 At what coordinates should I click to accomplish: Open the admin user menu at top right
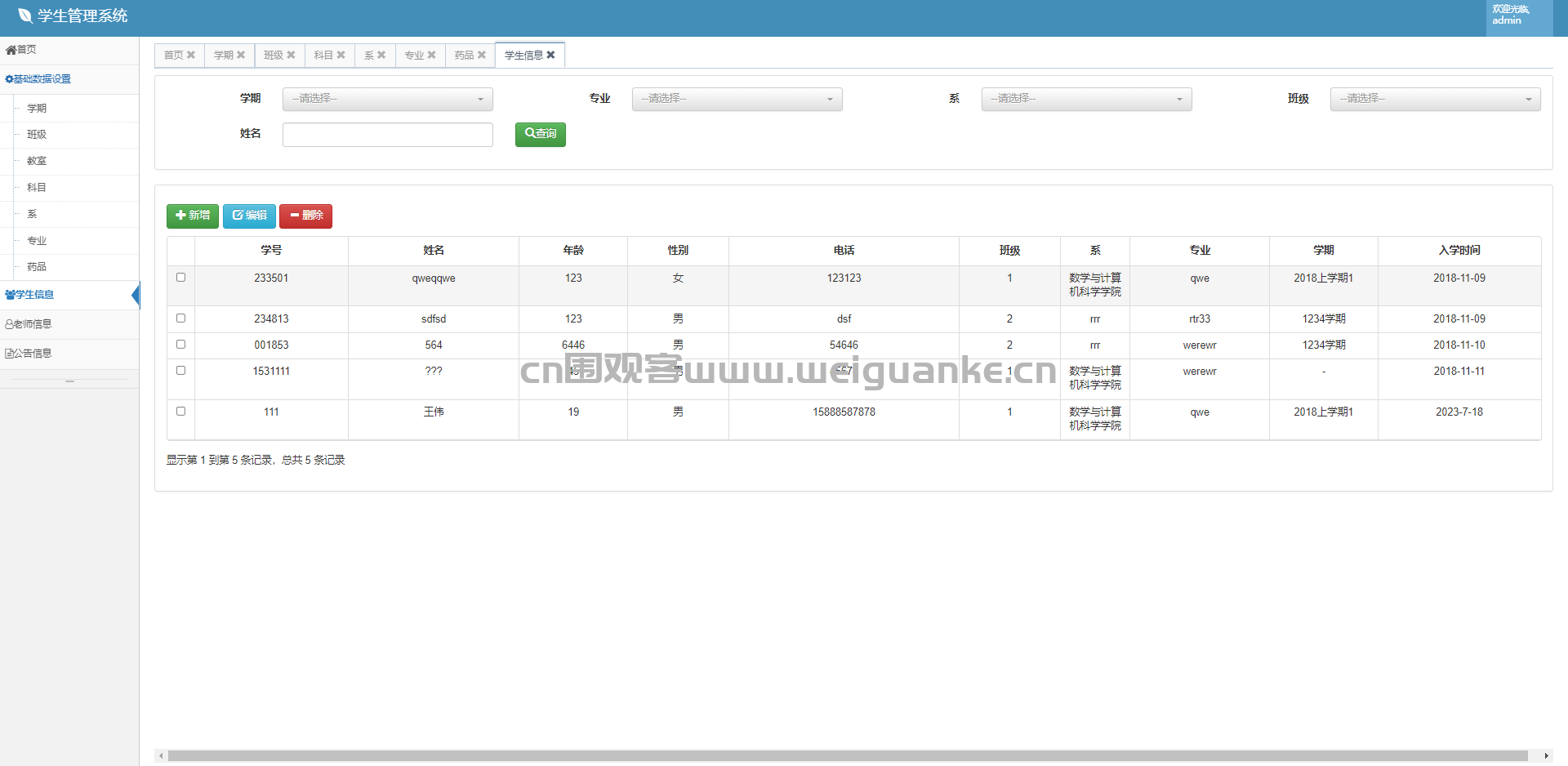(x=1519, y=18)
